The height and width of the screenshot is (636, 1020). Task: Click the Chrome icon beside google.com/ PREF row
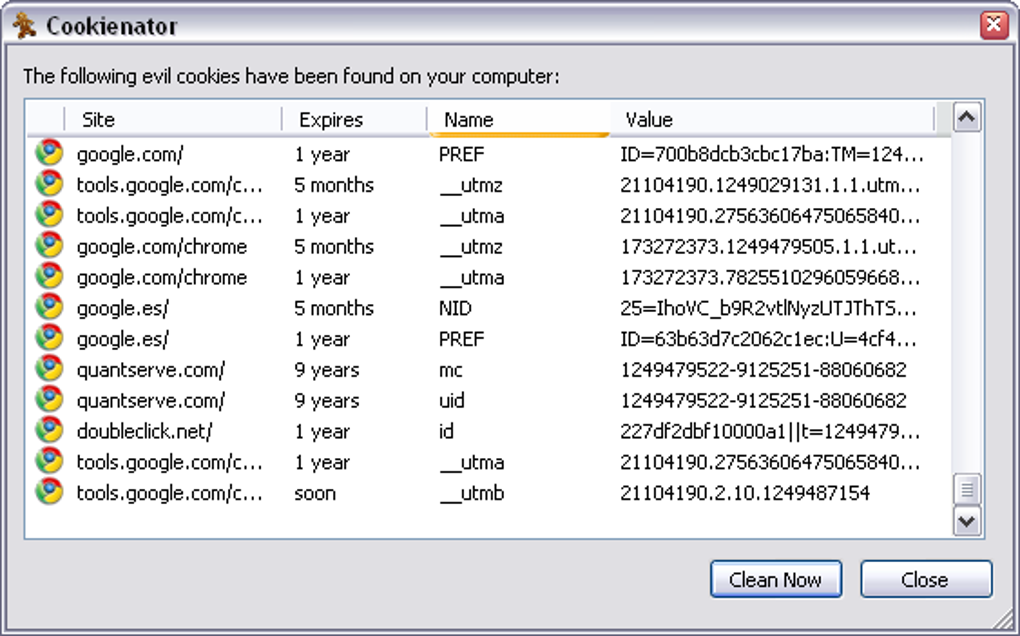click(x=49, y=153)
